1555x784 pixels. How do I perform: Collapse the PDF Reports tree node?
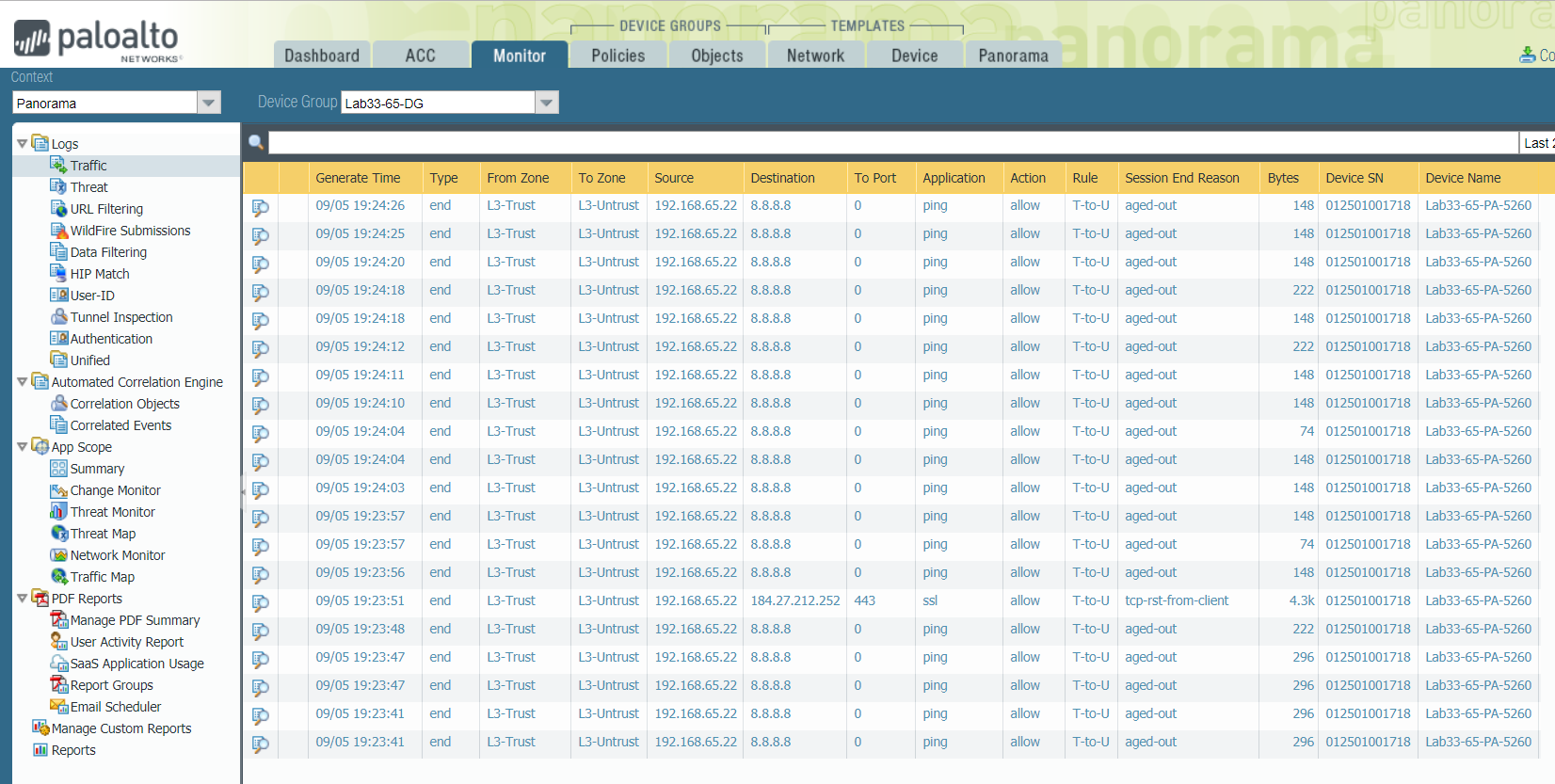pyautogui.click(x=22, y=599)
